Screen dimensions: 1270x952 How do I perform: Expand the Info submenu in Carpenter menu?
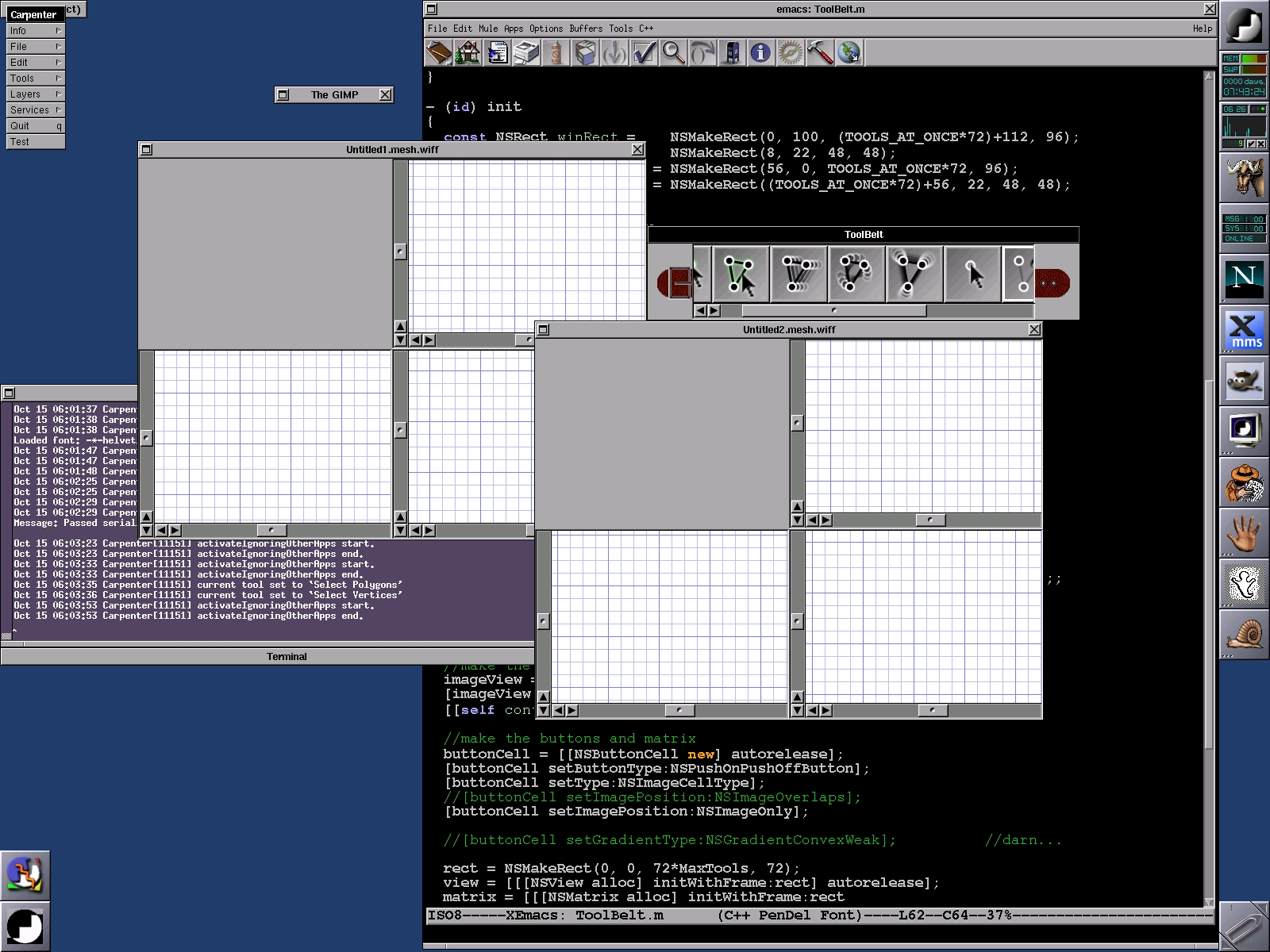36,30
